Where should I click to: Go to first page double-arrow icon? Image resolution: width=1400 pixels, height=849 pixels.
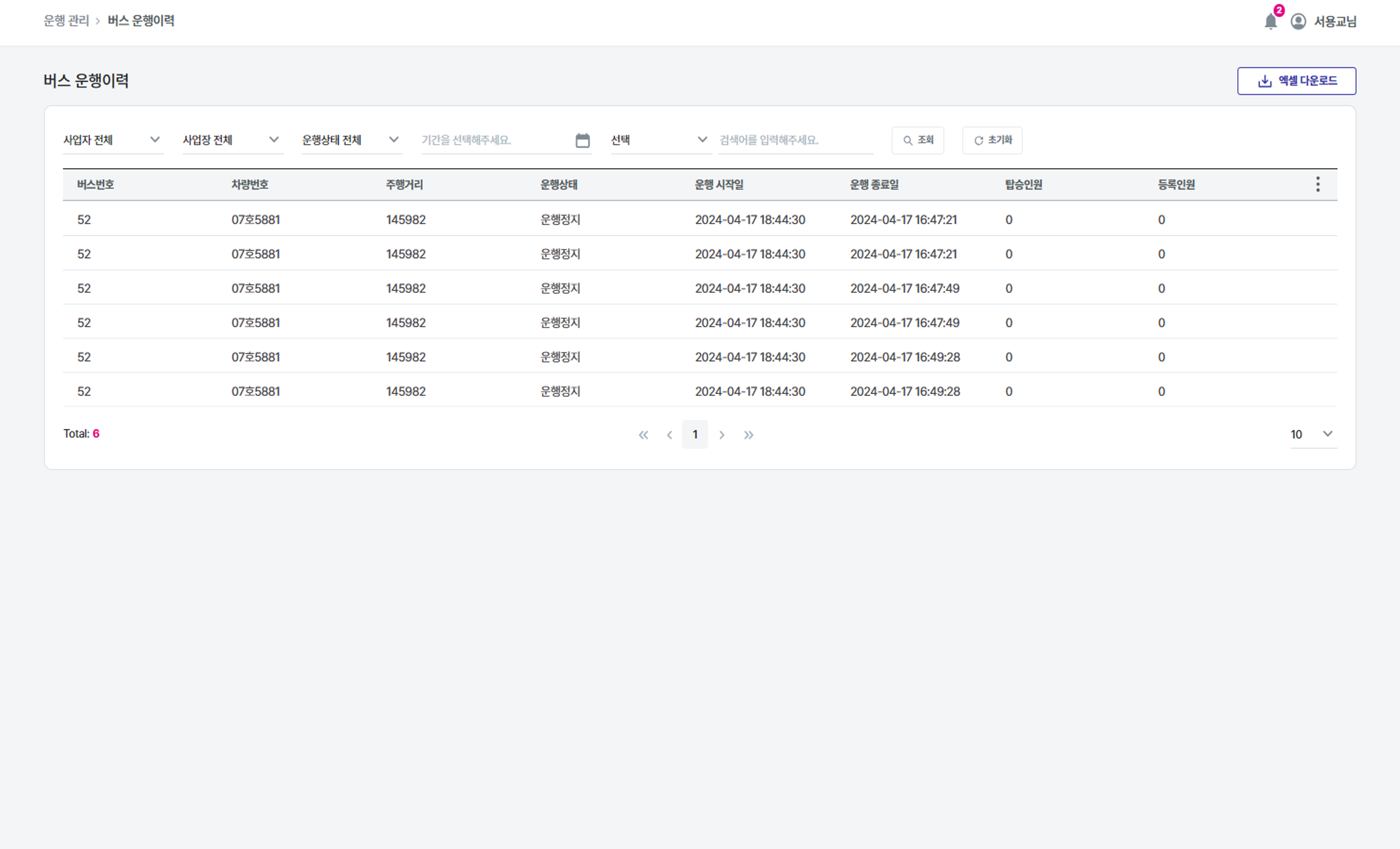click(x=643, y=435)
